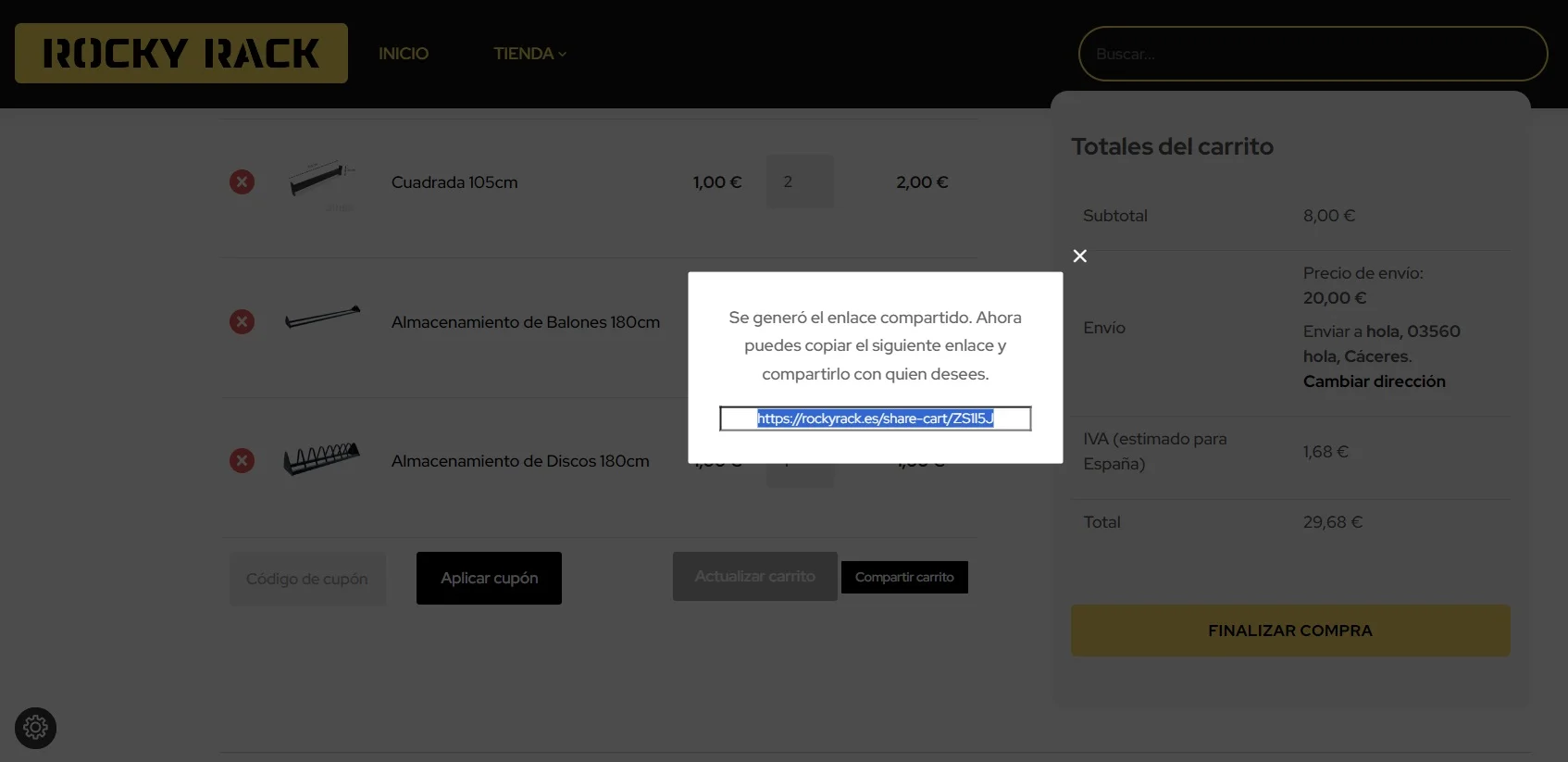Click the Rocky Rack logo
This screenshot has width=1568, height=762.
point(181,54)
